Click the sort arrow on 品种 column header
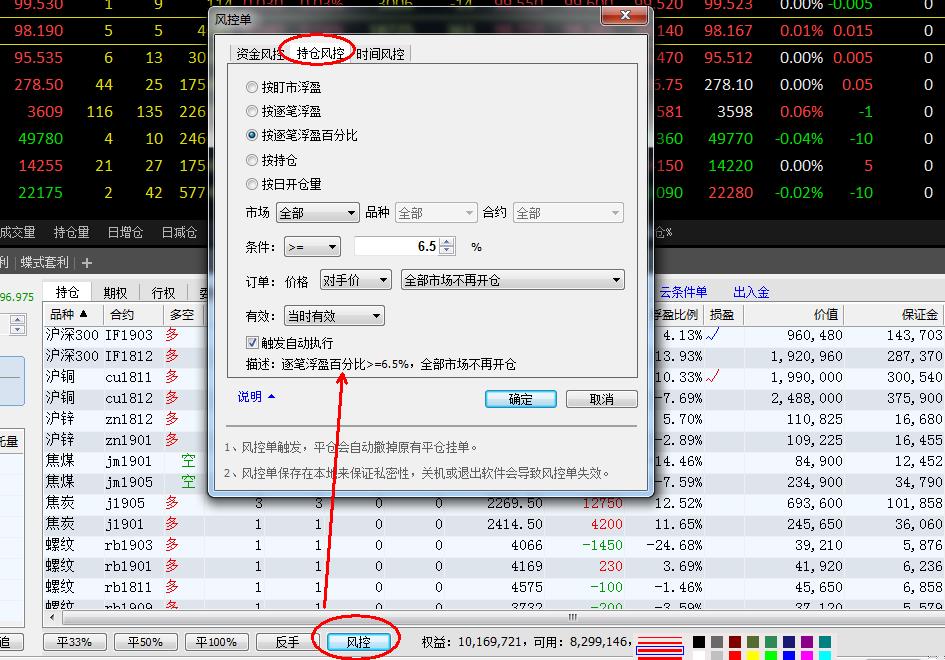 tap(83, 314)
